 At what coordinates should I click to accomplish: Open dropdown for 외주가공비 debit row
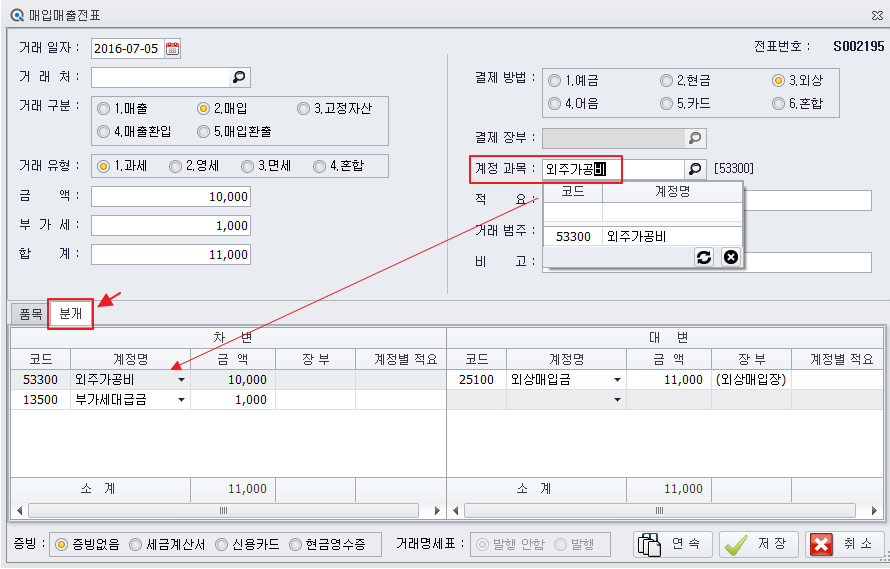181,380
